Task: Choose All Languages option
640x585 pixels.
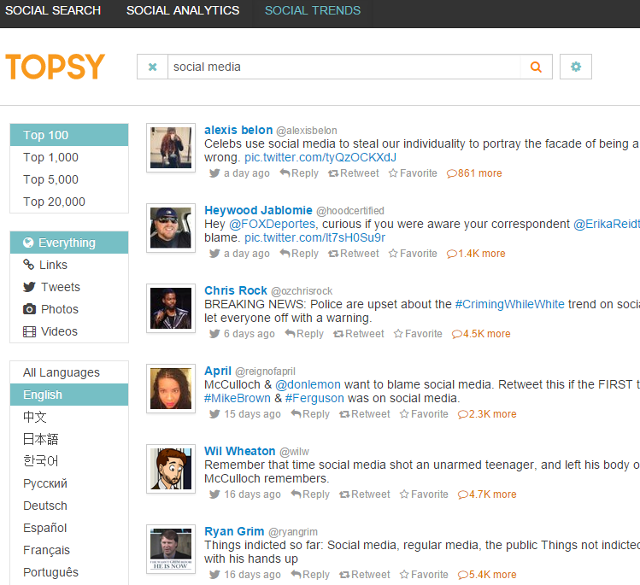Action: pos(69,373)
